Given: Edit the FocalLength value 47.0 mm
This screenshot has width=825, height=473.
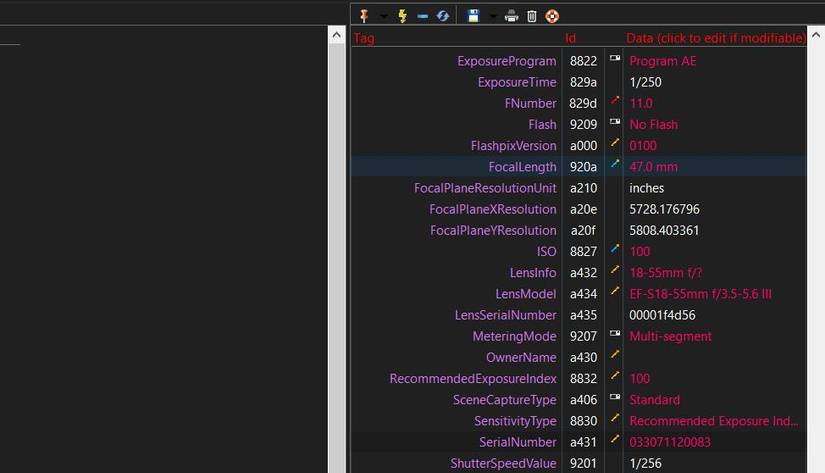Looking at the screenshot, I should (x=653, y=167).
